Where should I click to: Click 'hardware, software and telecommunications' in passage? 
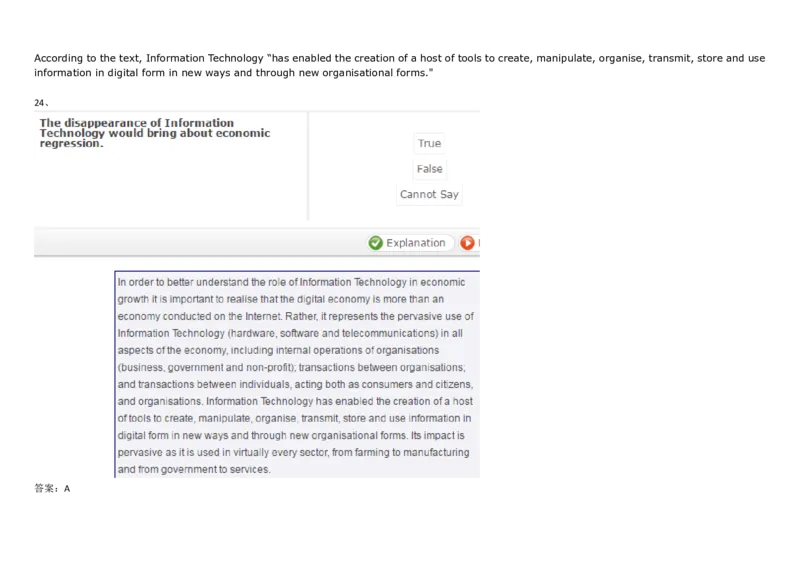(331, 333)
